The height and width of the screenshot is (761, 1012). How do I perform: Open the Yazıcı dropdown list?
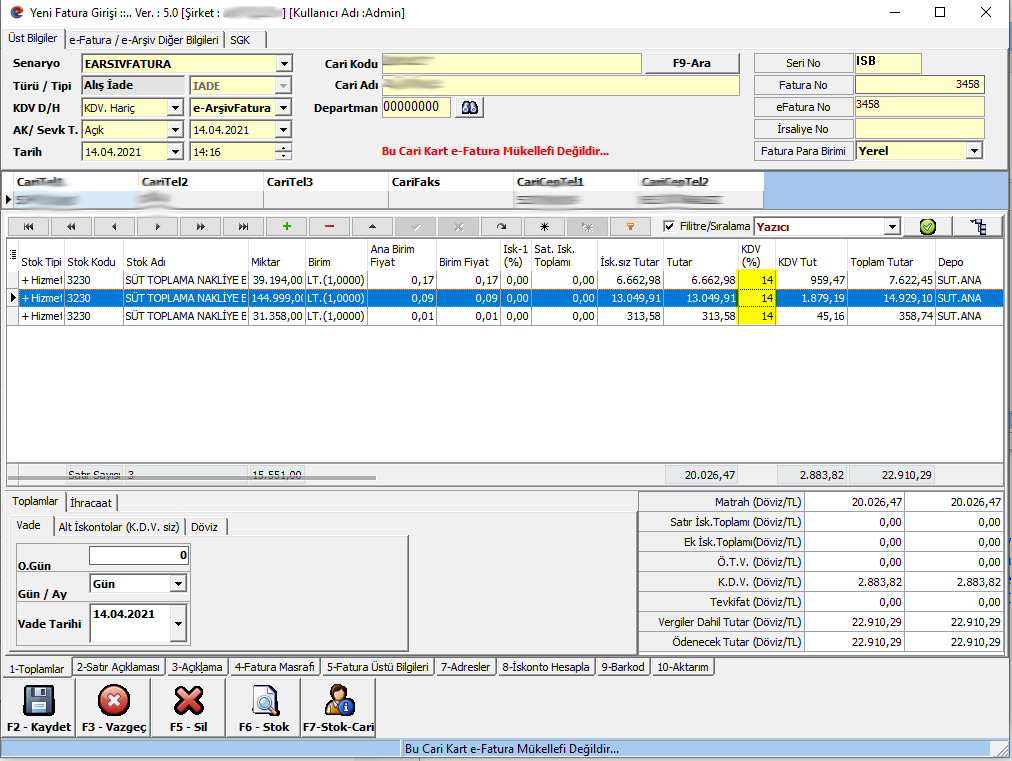892,227
